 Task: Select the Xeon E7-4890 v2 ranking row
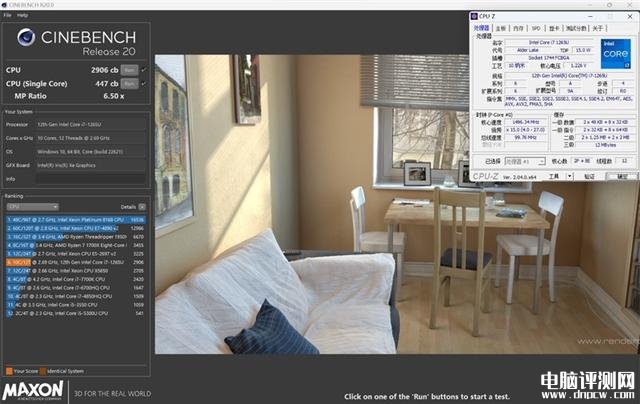(x=76, y=228)
